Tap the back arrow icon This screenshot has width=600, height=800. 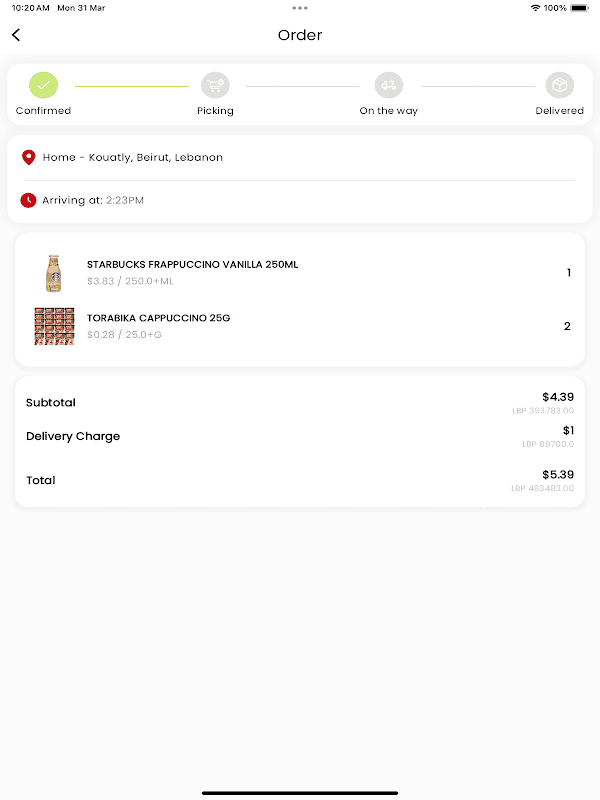tap(16, 35)
